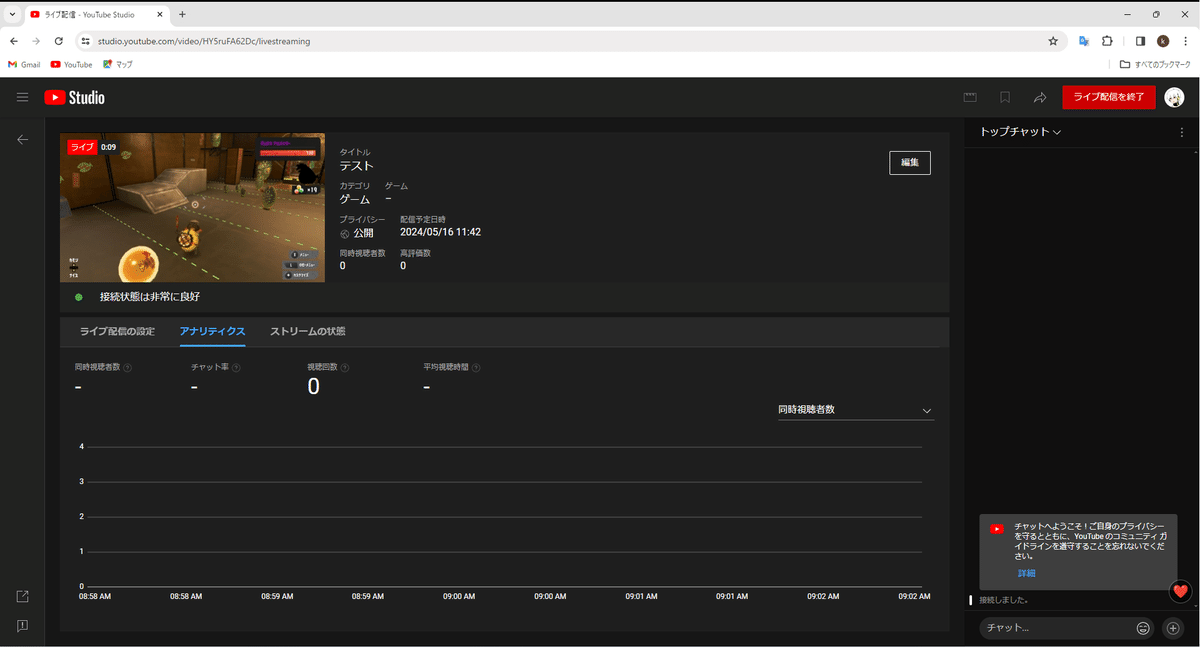This screenshot has width=1200, height=647.
Task: View site information icon in address bar
Action: pos(86,41)
